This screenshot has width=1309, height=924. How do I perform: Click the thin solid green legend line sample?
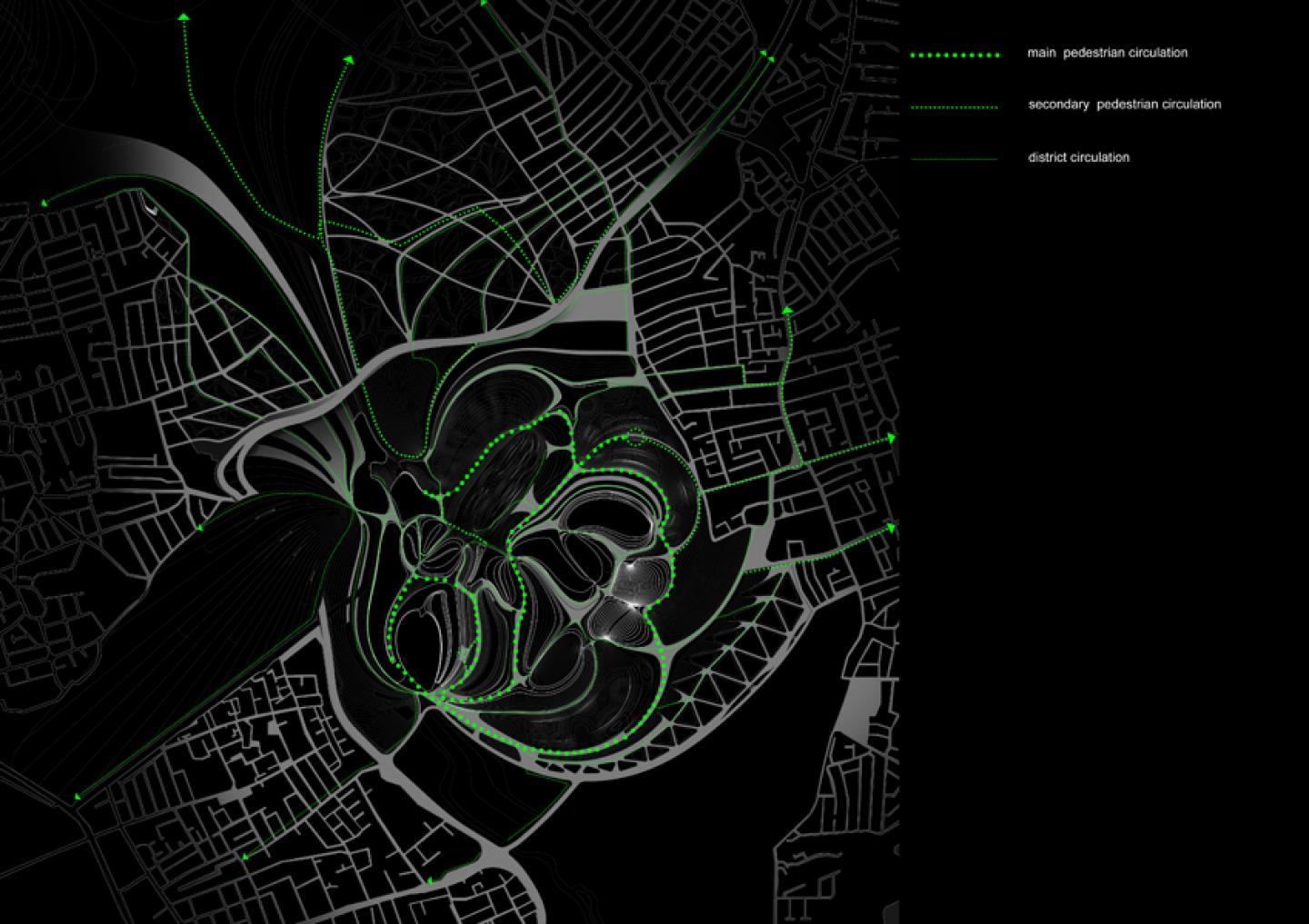[x=954, y=160]
